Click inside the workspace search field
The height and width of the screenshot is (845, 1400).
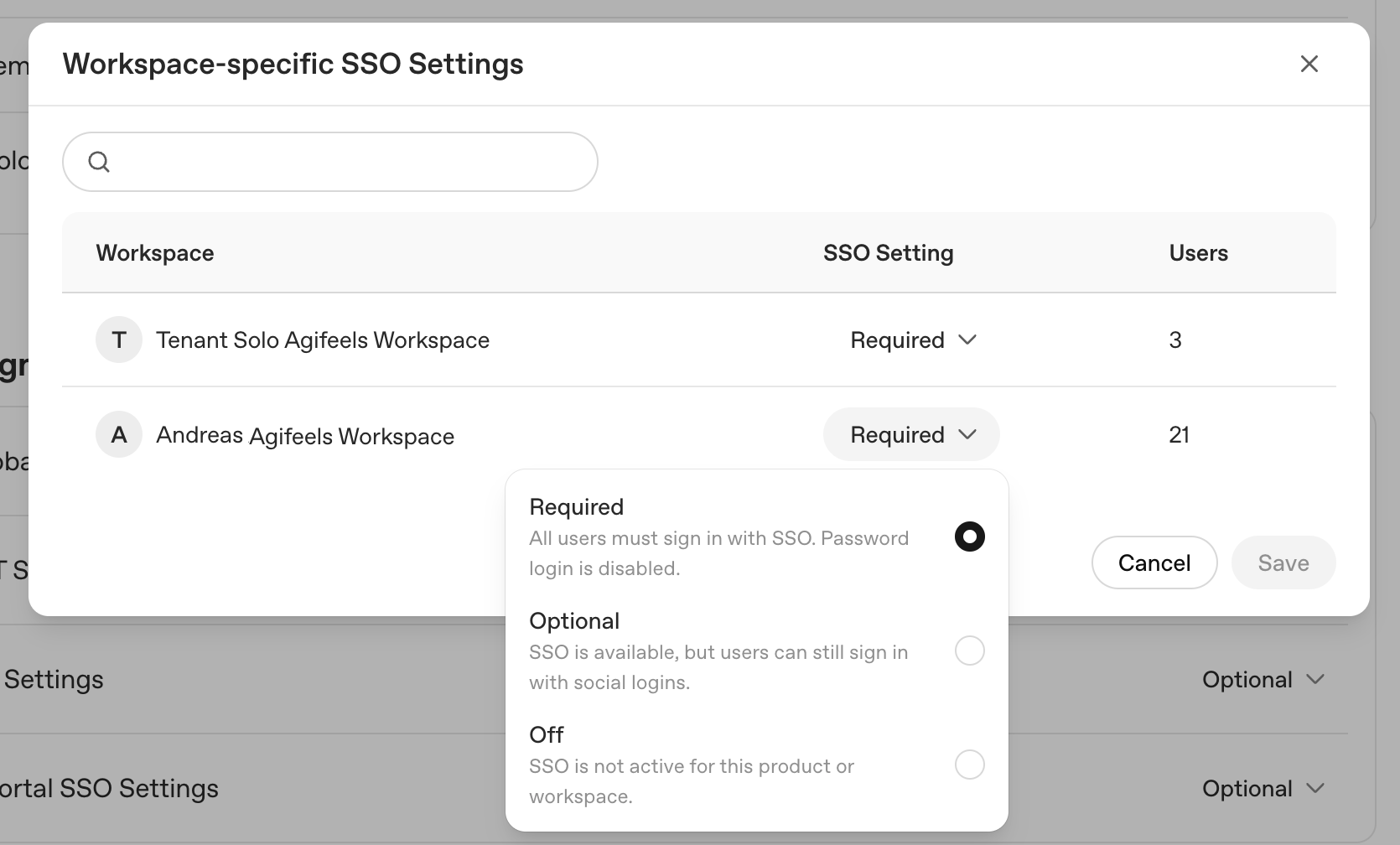pos(335,162)
